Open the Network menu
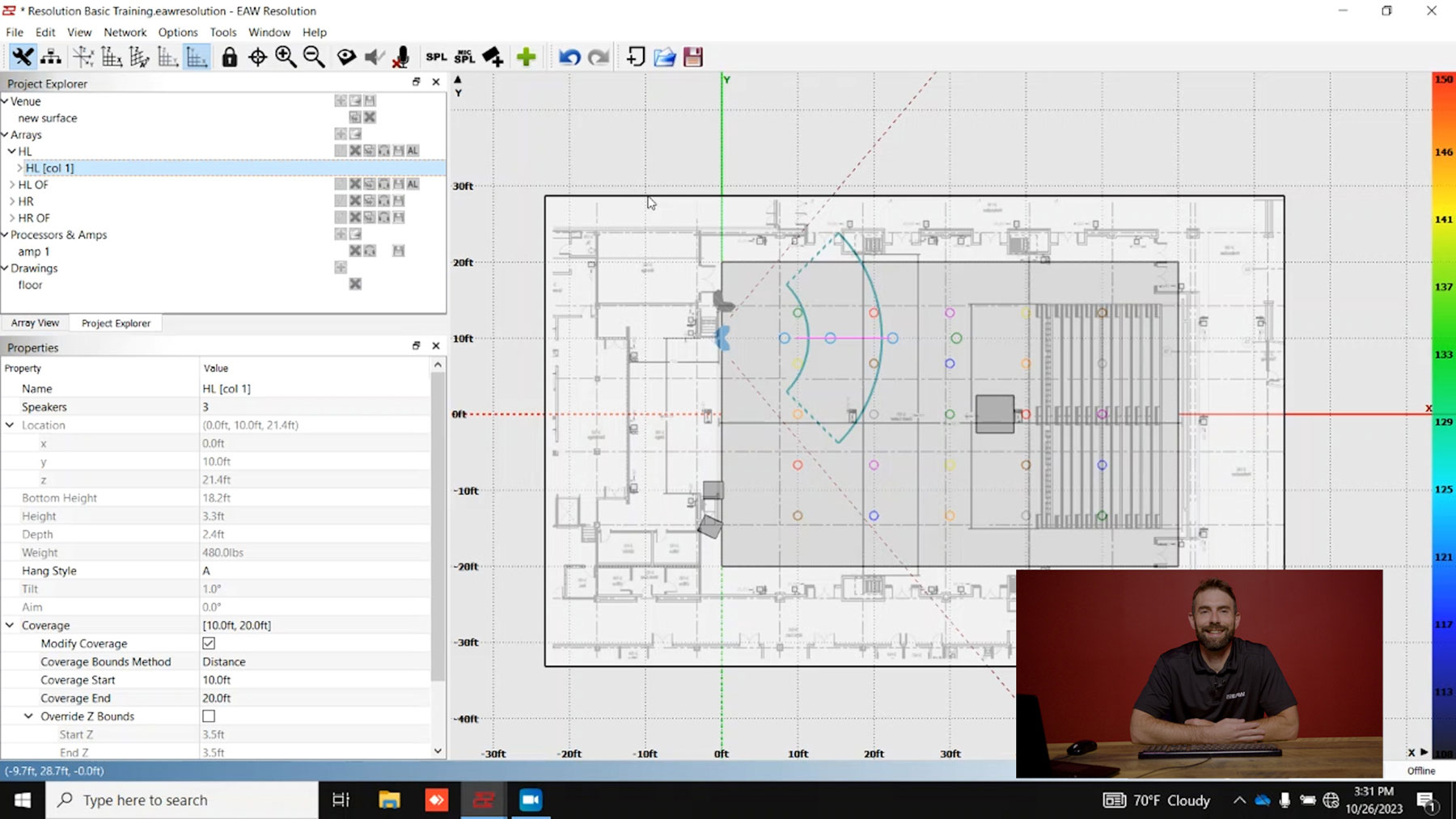The height and width of the screenshot is (819, 1456). [125, 32]
